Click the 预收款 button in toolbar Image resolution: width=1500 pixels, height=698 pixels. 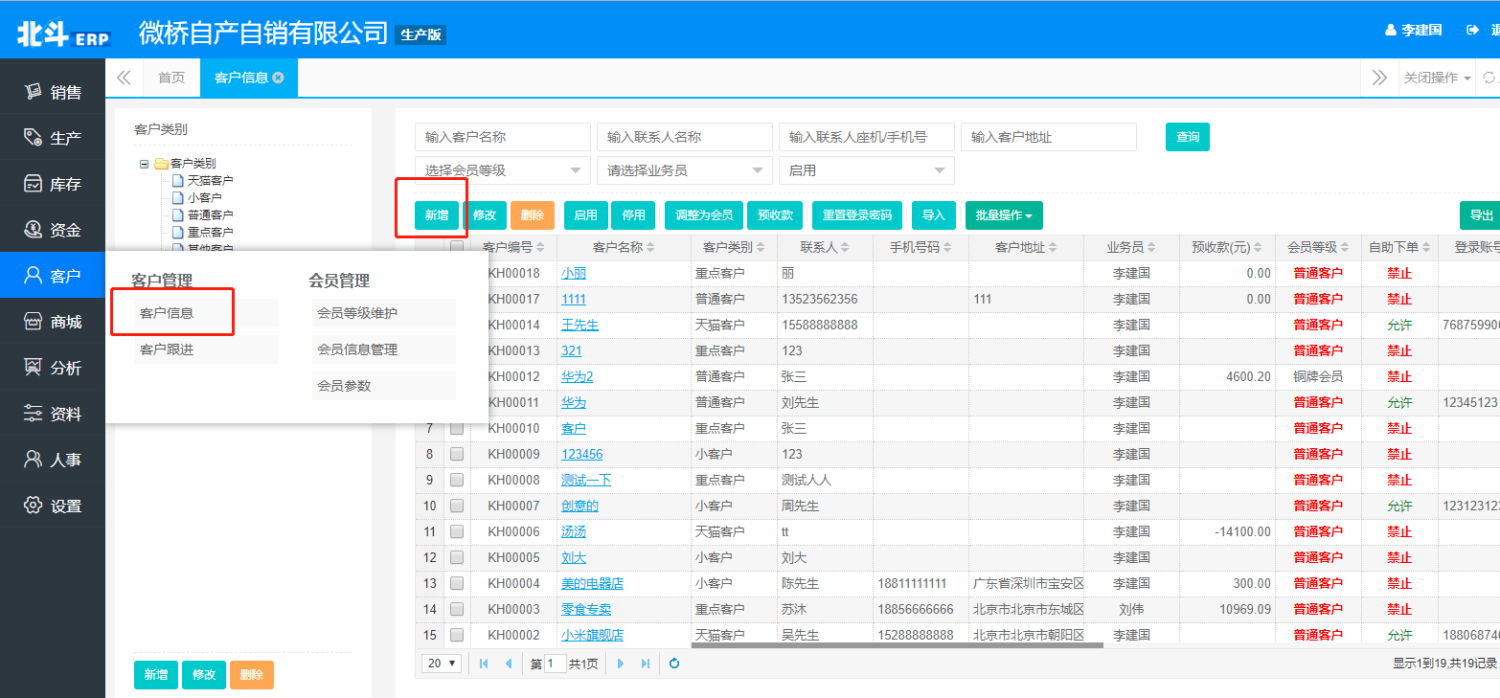click(775, 215)
